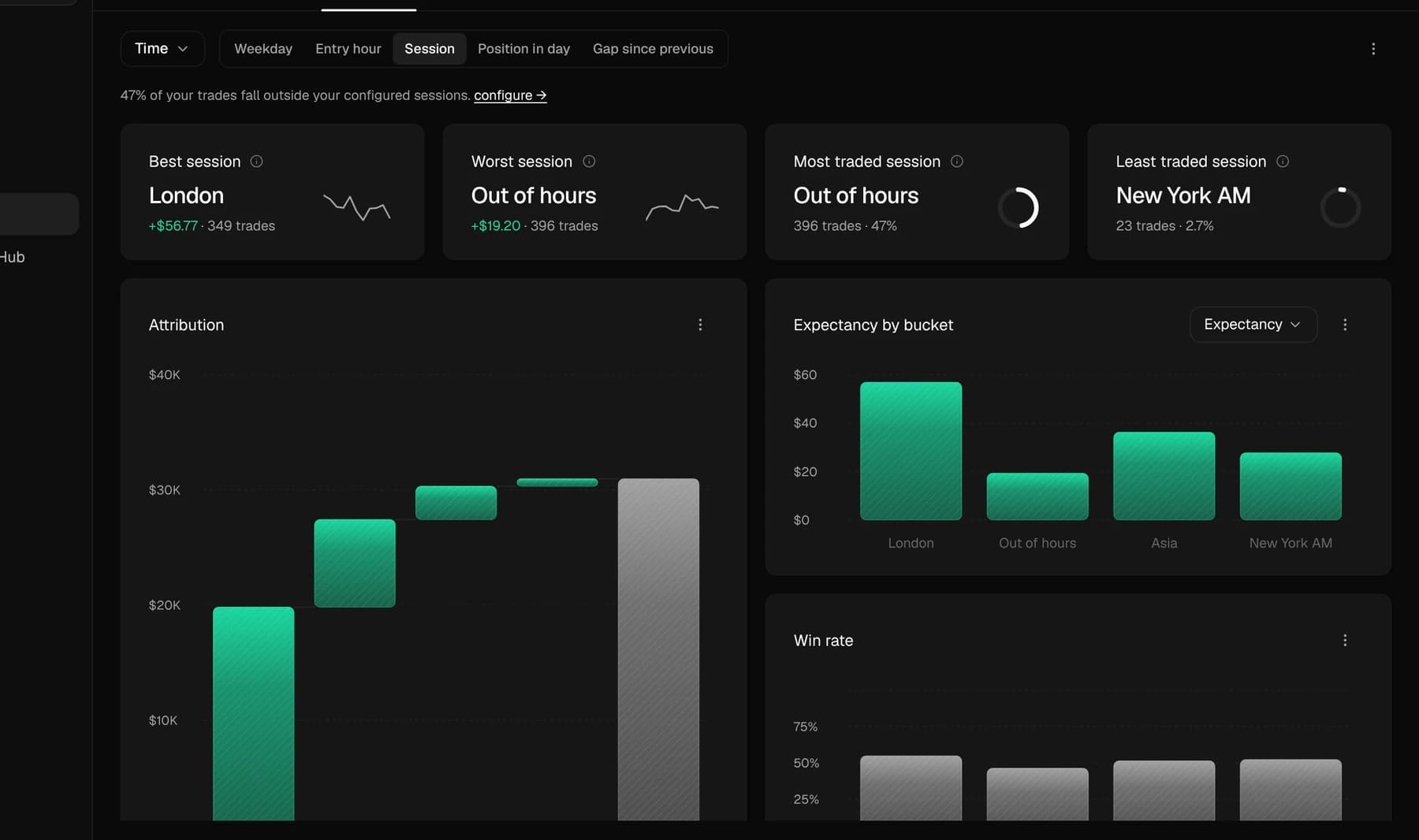
Task: Click the first tall green Attribution bar
Action: point(253,713)
